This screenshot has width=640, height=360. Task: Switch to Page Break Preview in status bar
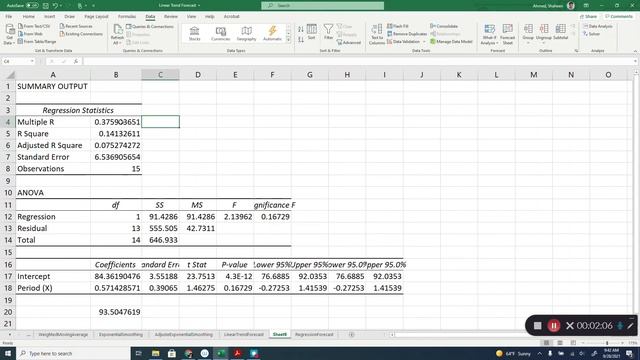tap(573, 343)
